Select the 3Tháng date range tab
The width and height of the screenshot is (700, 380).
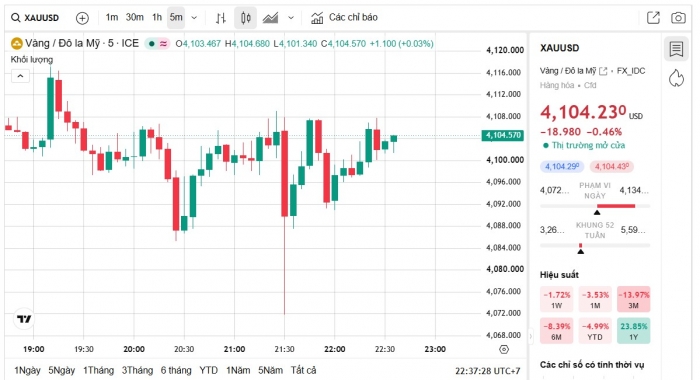(137, 370)
